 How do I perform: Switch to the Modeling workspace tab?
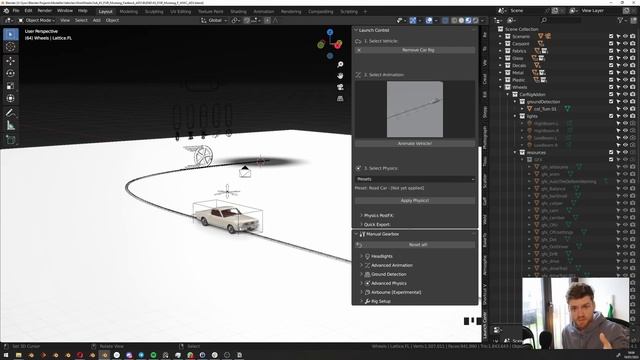(129, 11)
